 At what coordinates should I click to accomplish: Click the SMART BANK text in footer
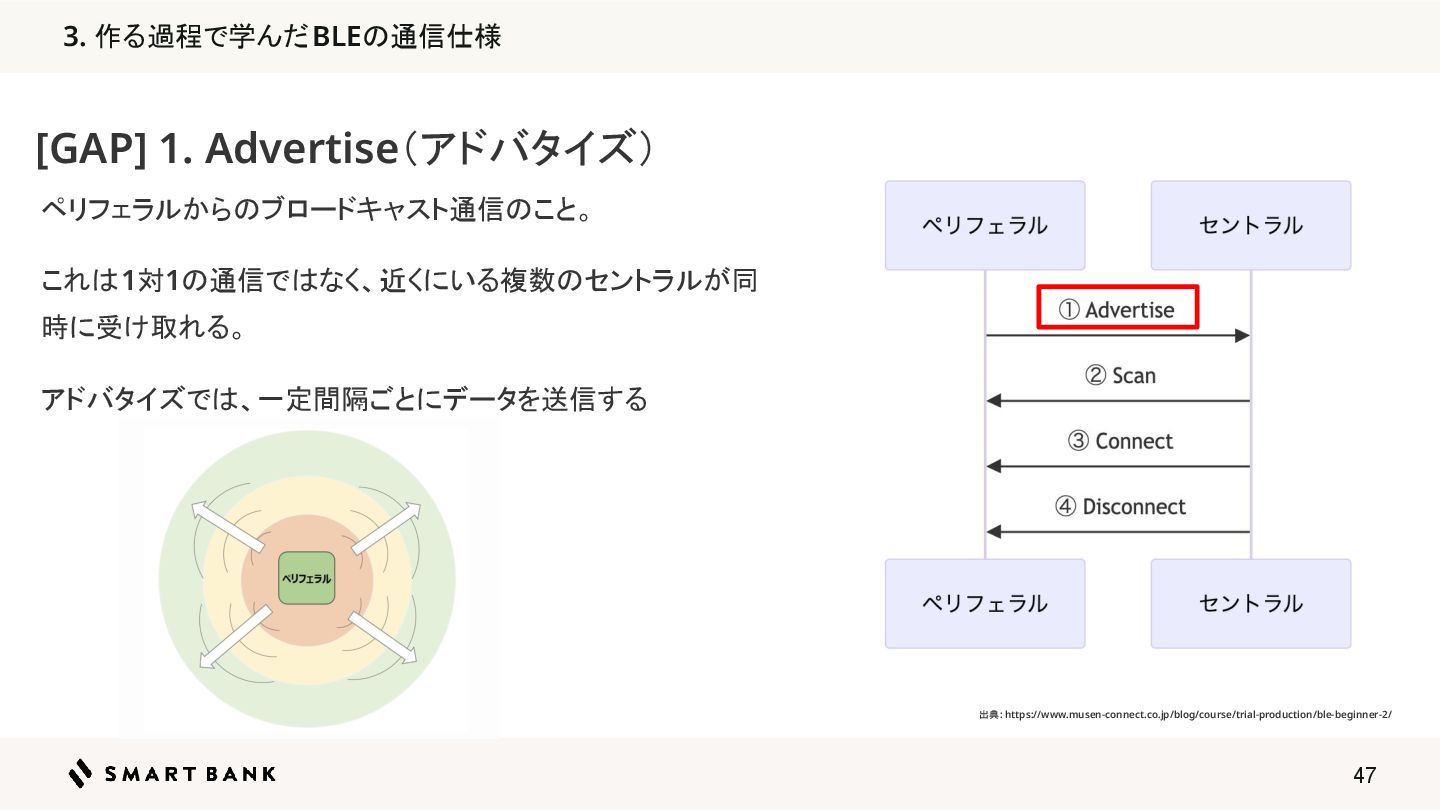click(190, 773)
